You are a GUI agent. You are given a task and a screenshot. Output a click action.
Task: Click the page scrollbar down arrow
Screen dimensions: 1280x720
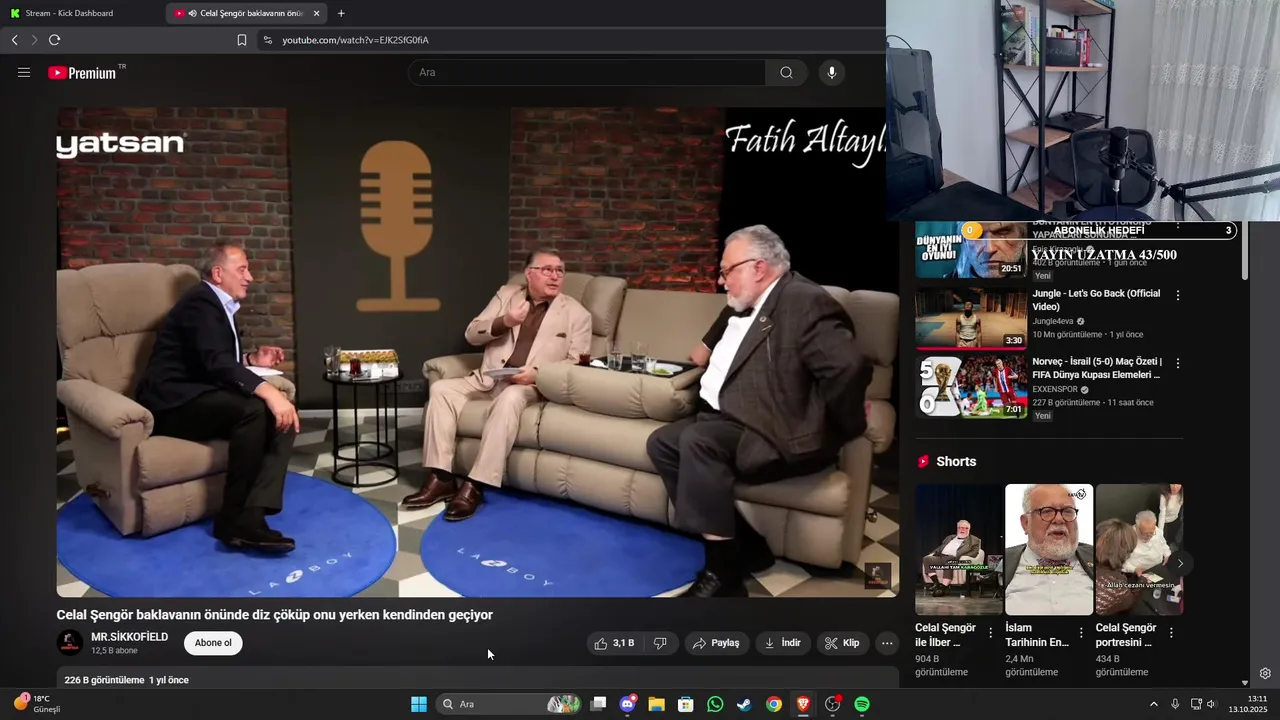[1245, 683]
